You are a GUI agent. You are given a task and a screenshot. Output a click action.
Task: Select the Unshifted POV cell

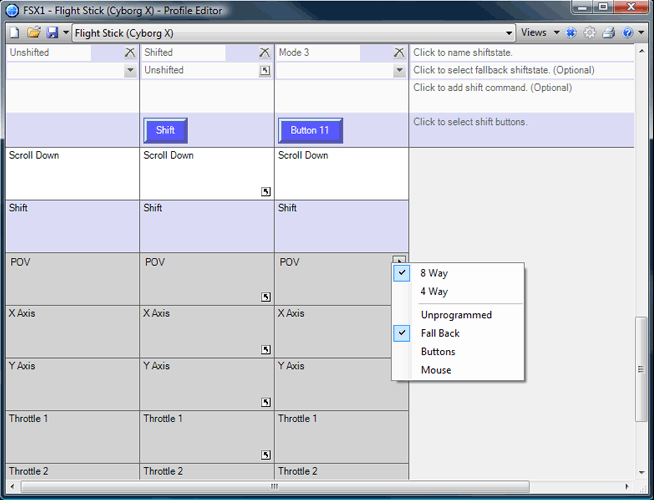(x=73, y=279)
